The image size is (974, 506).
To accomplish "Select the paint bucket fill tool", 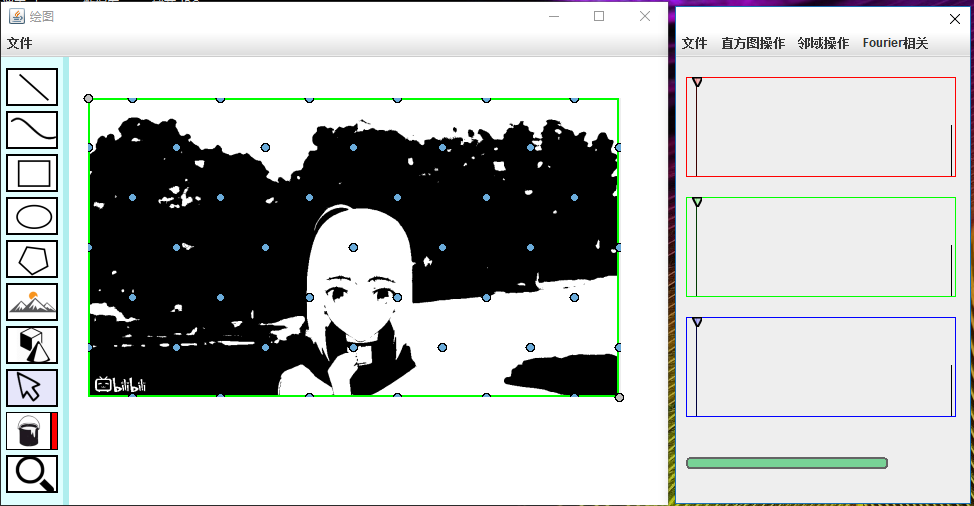I will click(29, 431).
